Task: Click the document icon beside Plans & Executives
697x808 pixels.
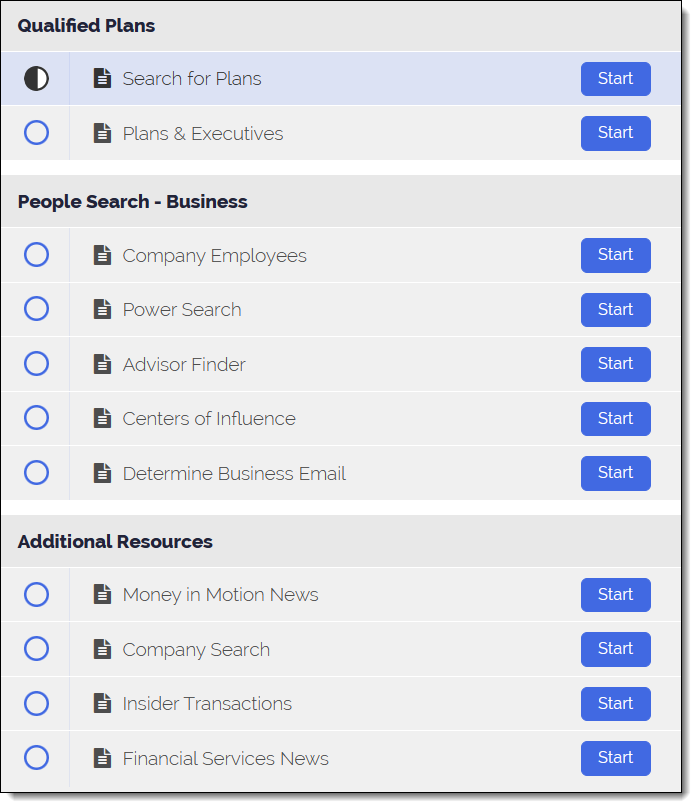Action: pos(101,132)
